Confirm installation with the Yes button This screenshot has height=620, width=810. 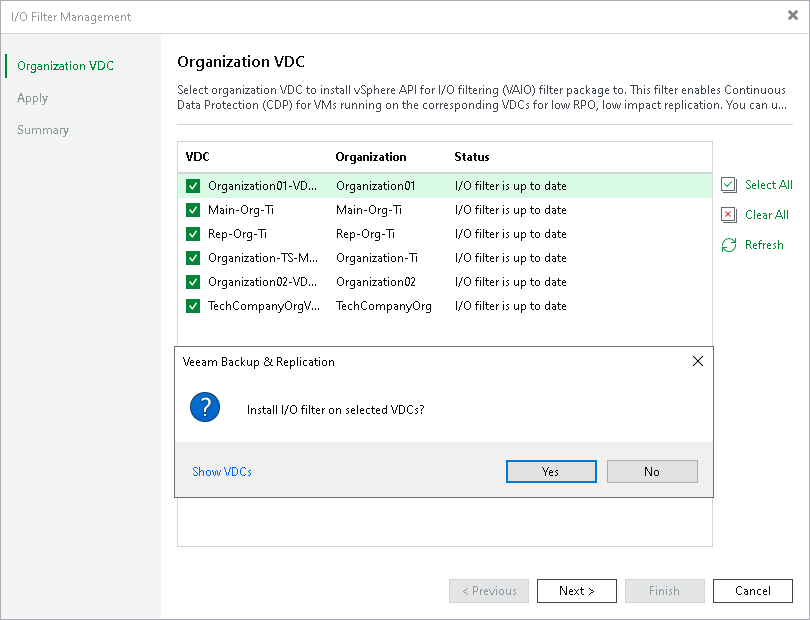pos(551,472)
